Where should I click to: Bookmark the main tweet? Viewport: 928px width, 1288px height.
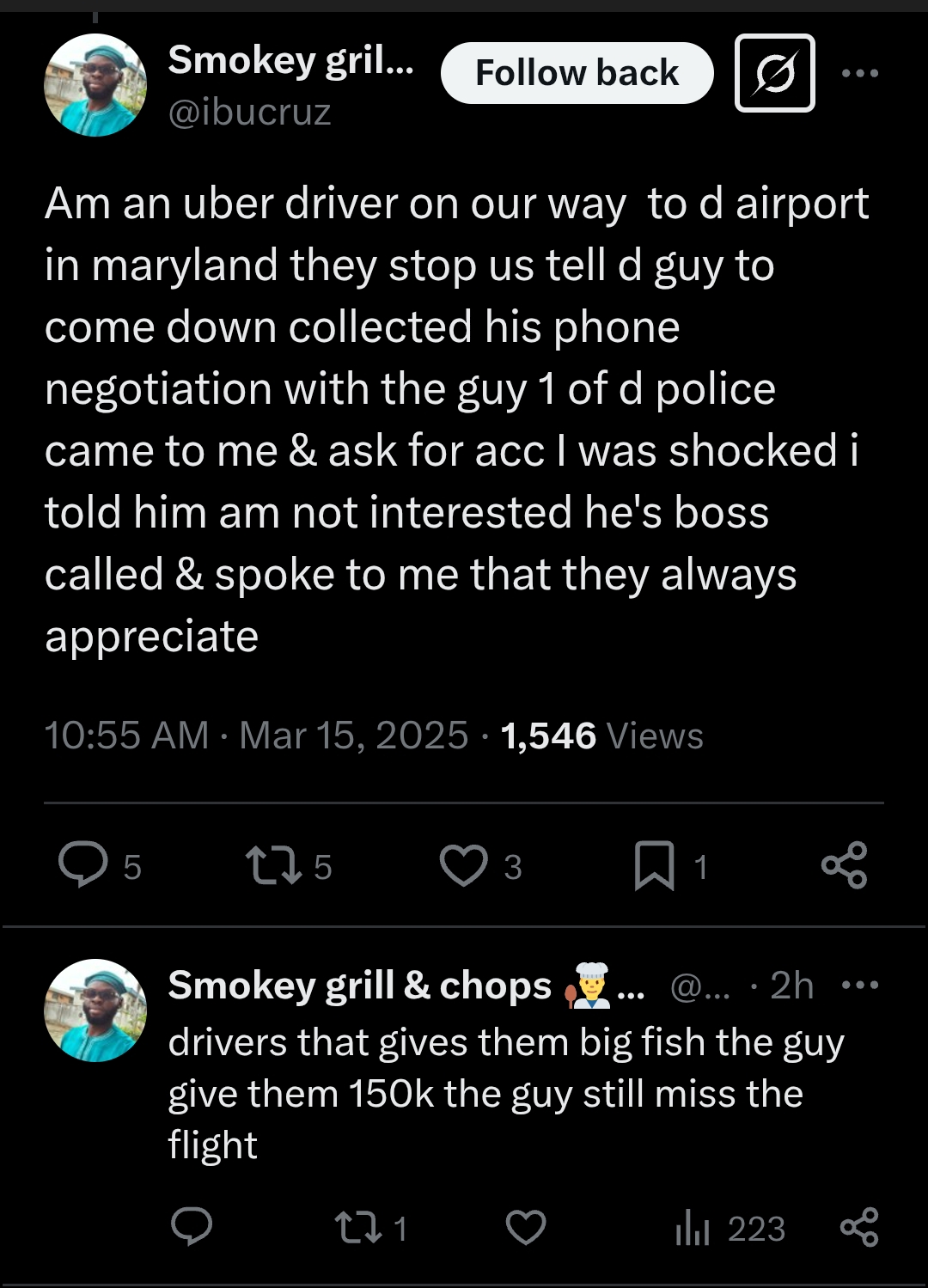pyautogui.click(x=654, y=864)
